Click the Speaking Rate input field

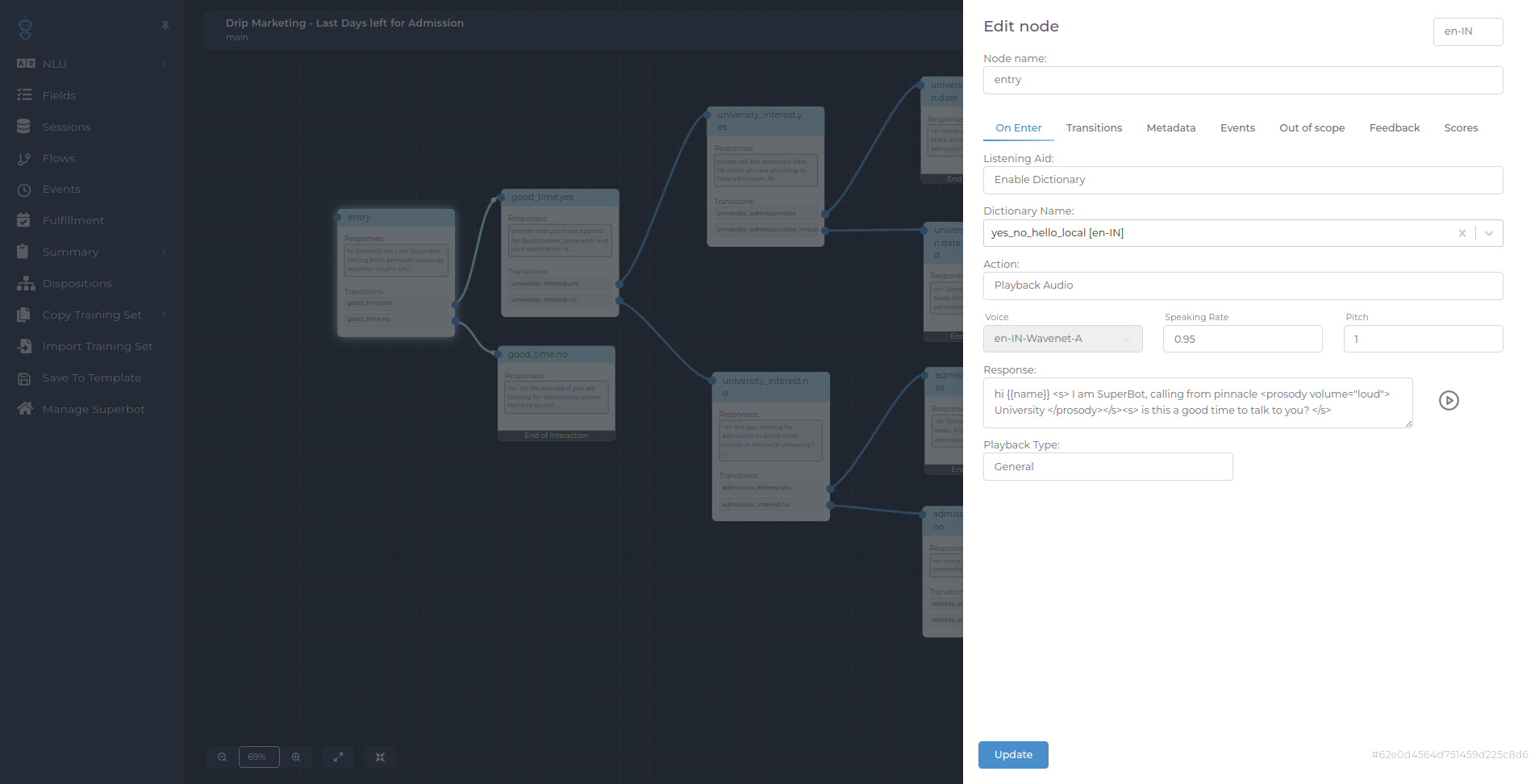coord(1242,339)
